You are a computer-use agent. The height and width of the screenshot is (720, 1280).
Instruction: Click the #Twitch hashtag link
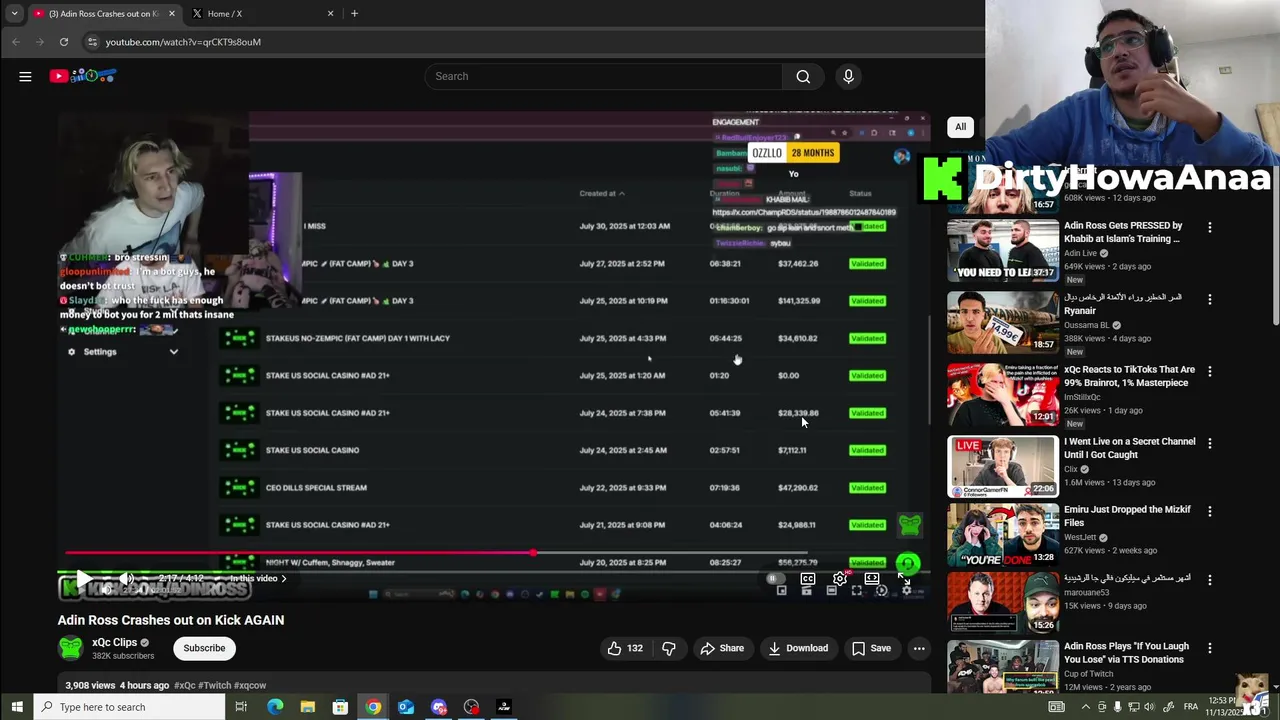click(214, 685)
